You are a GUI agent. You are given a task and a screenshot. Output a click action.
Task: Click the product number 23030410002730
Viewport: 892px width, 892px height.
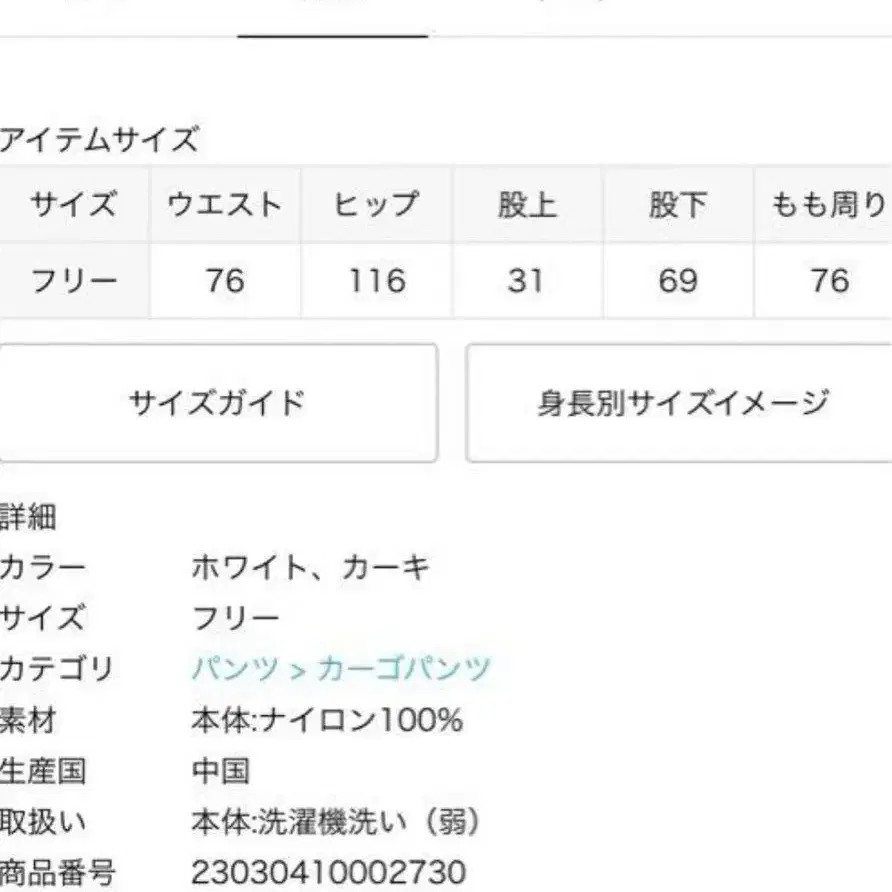pyautogui.click(x=328, y=872)
